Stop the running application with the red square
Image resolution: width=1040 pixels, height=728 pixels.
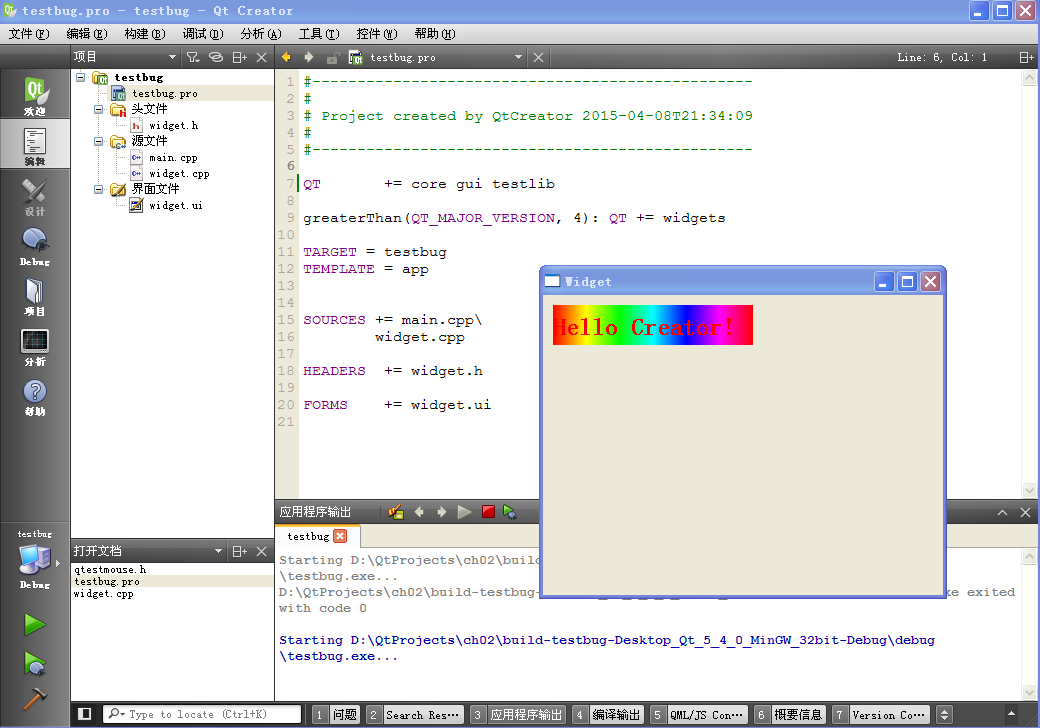[488, 512]
